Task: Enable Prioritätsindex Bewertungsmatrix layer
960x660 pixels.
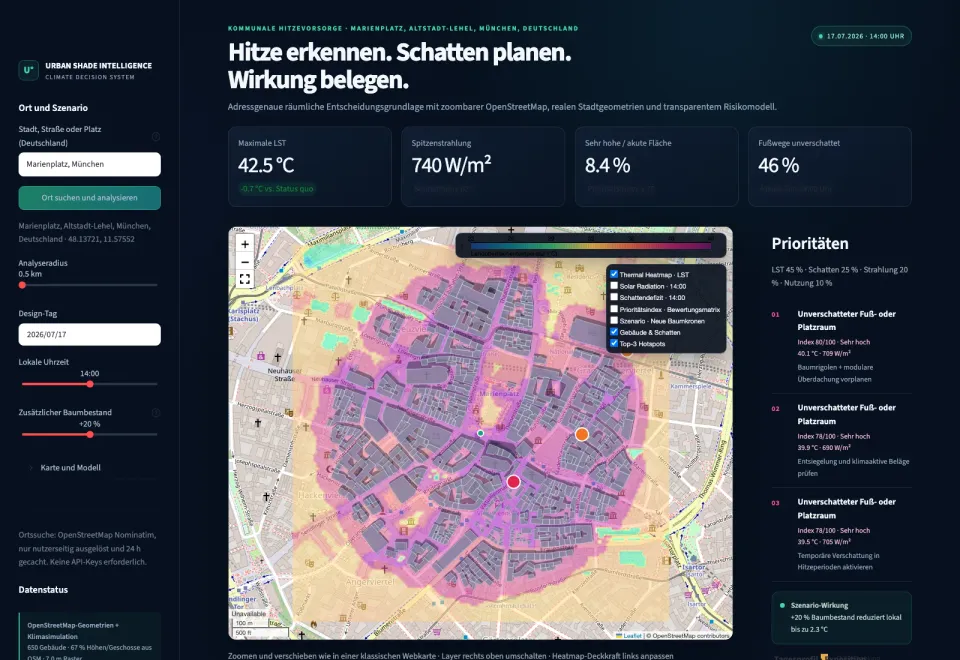Action: tap(614, 309)
